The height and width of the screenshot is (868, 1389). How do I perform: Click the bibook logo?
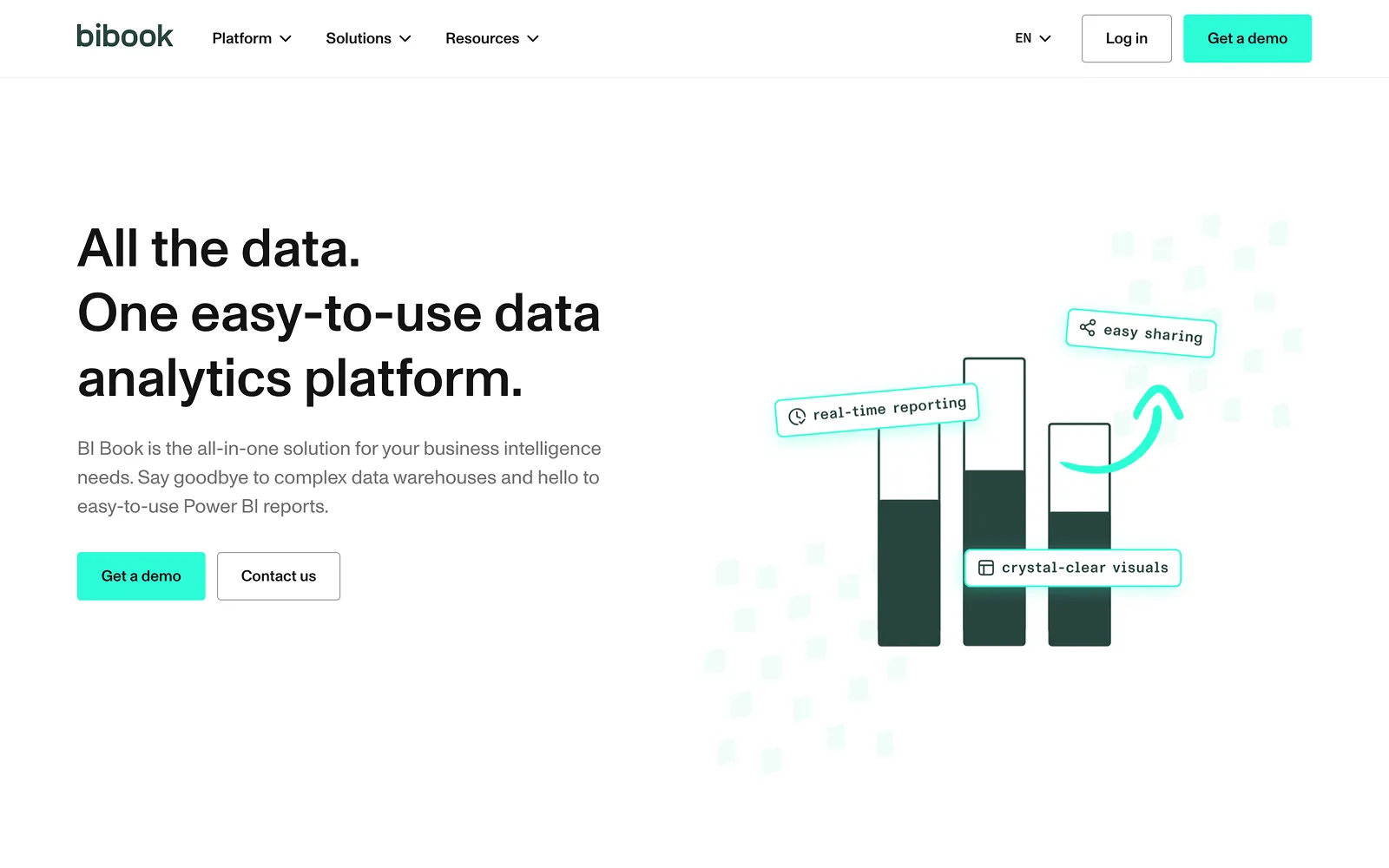coord(124,36)
